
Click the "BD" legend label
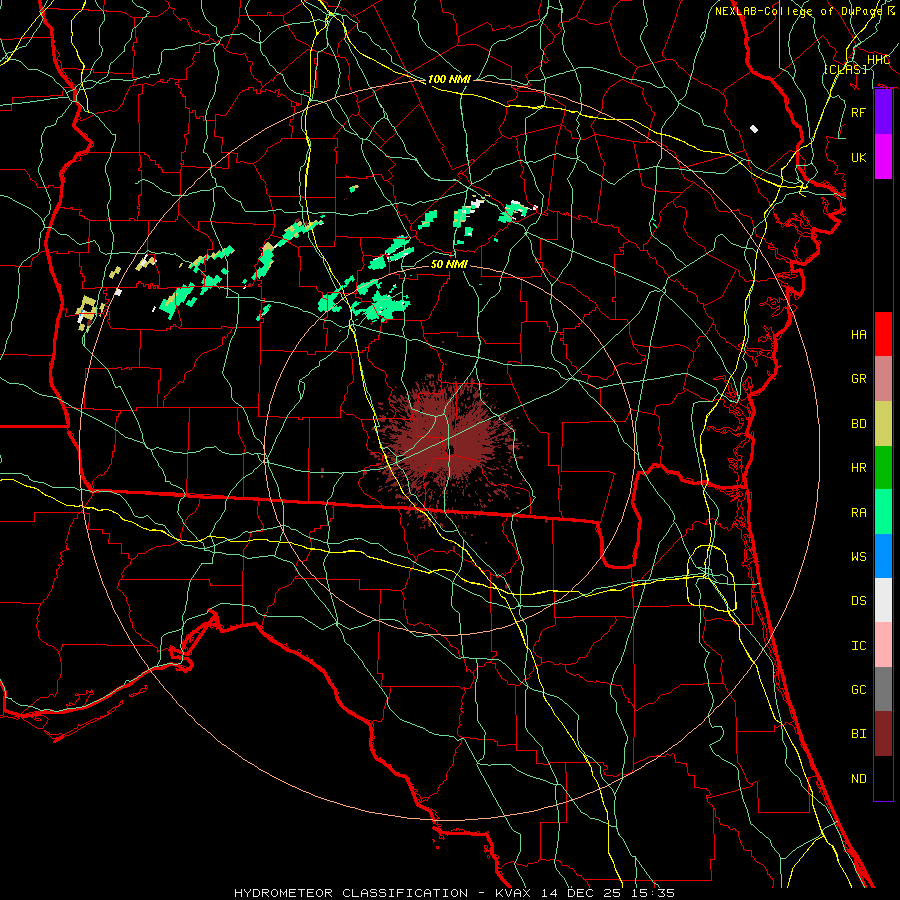(x=859, y=424)
